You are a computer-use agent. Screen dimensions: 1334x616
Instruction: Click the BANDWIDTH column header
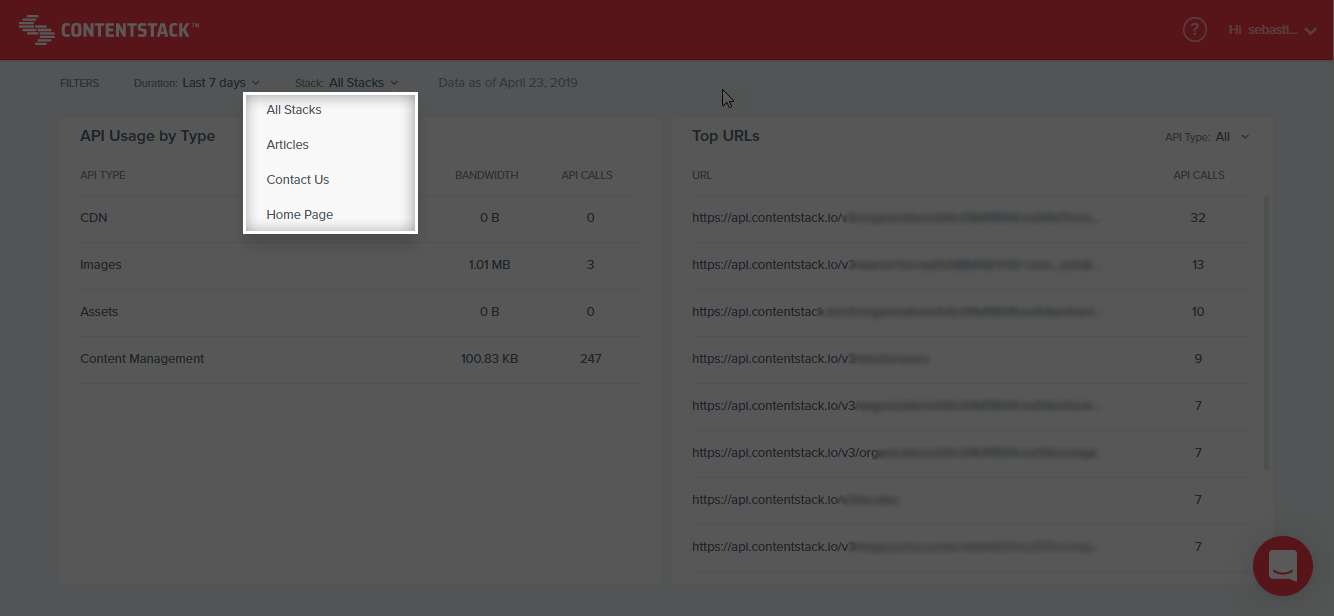(x=487, y=175)
